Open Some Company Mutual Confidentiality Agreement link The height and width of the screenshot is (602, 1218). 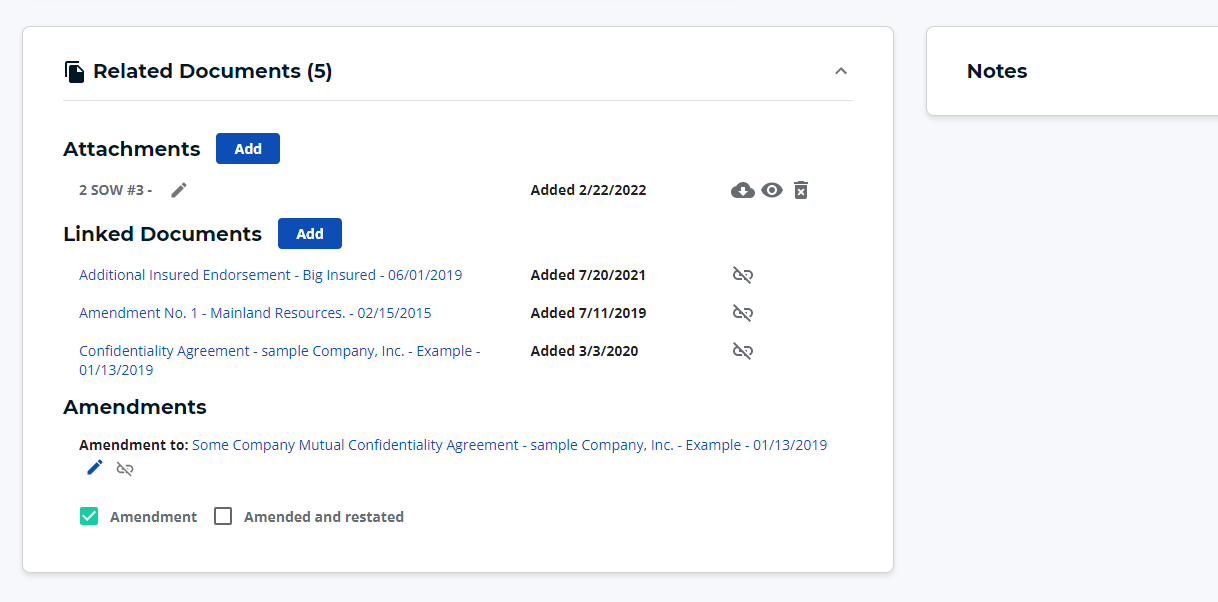click(510, 445)
